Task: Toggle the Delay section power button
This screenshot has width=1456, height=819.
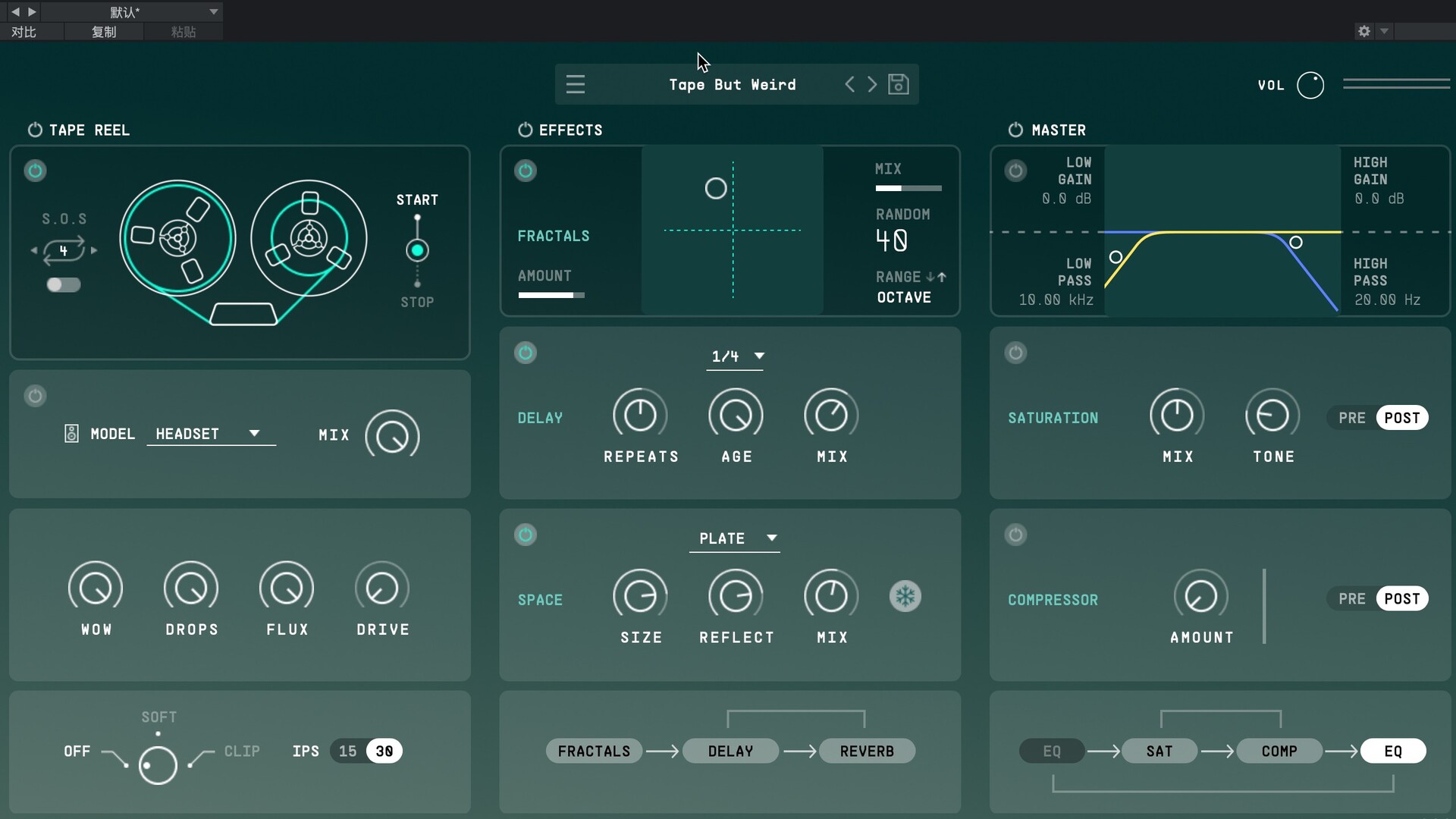Action: (x=526, y=353)
